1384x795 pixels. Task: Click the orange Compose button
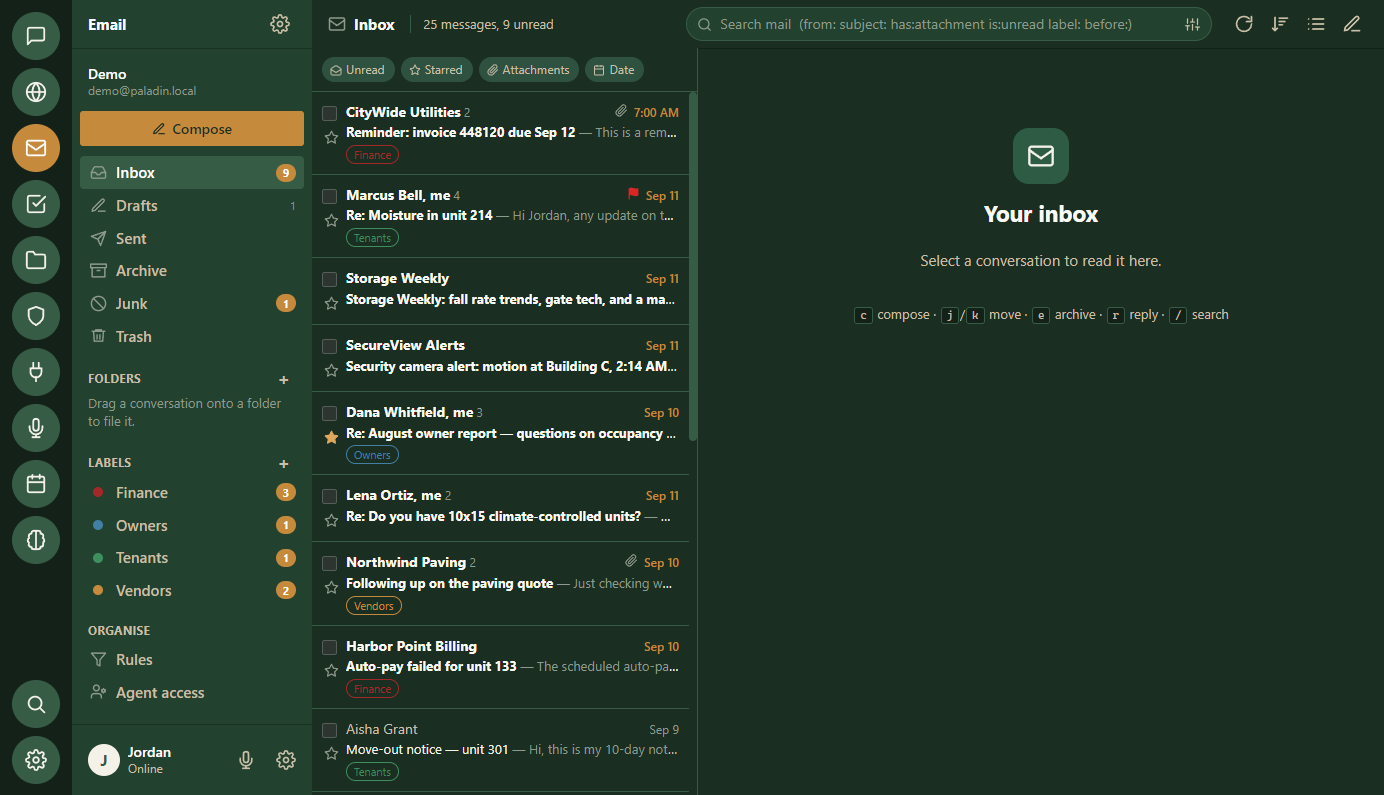[x=192, y=129]
